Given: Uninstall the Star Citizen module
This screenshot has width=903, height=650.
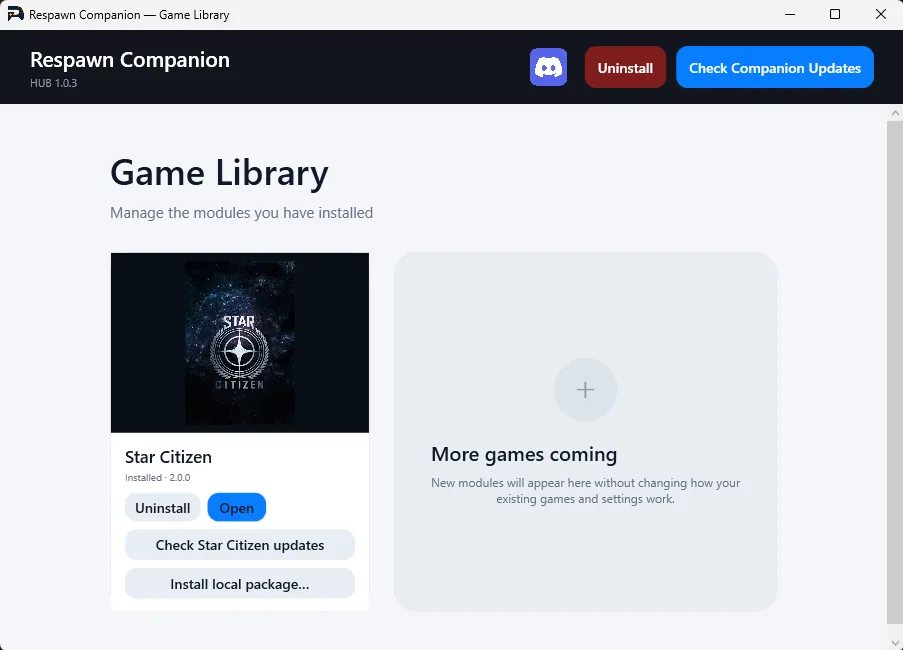Looking at the screenshot, I should tap(162, 508).
